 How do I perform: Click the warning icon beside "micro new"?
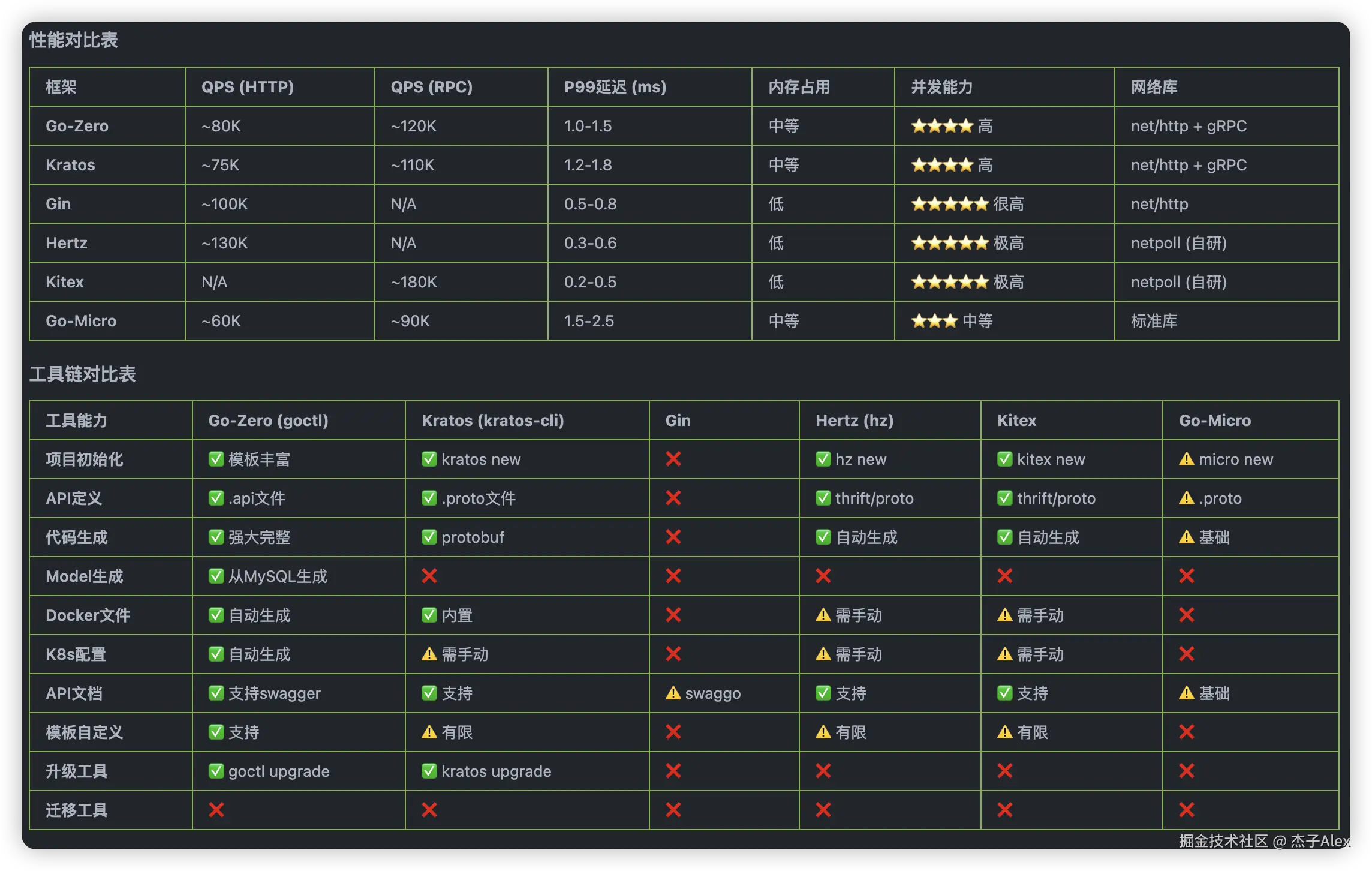pyautogui.click(x=1186, y=459)
